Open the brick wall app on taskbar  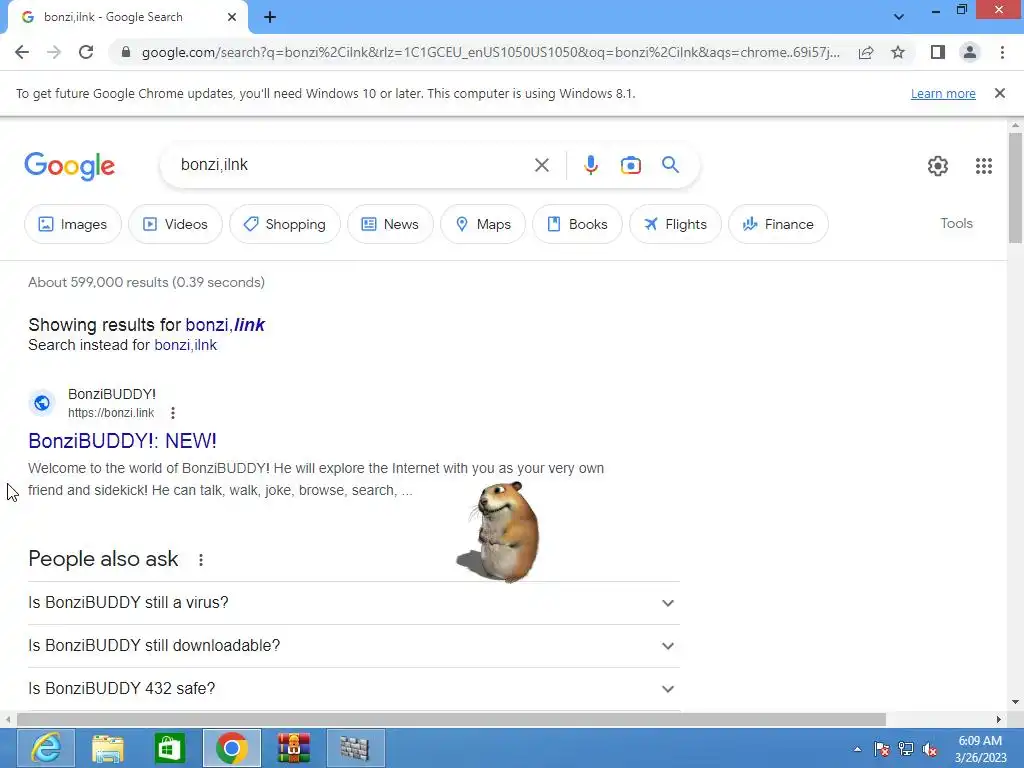point(356,748)
